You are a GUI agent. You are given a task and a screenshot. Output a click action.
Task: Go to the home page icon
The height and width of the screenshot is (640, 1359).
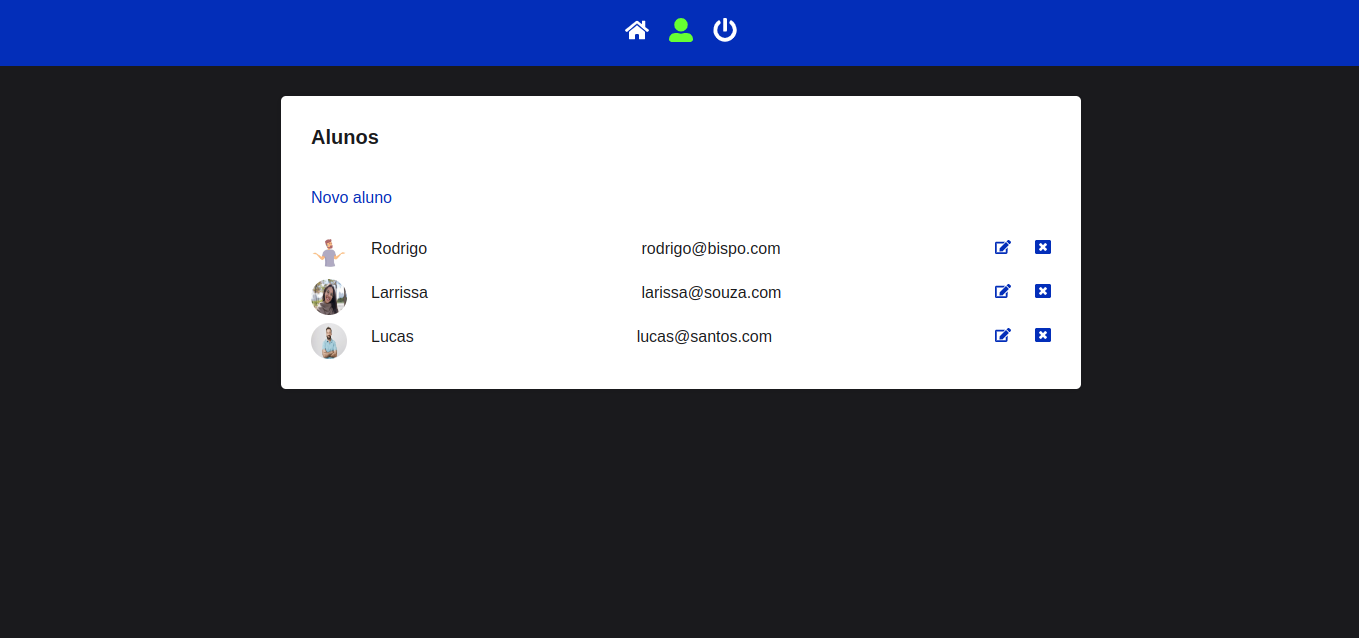pos(637,31)
